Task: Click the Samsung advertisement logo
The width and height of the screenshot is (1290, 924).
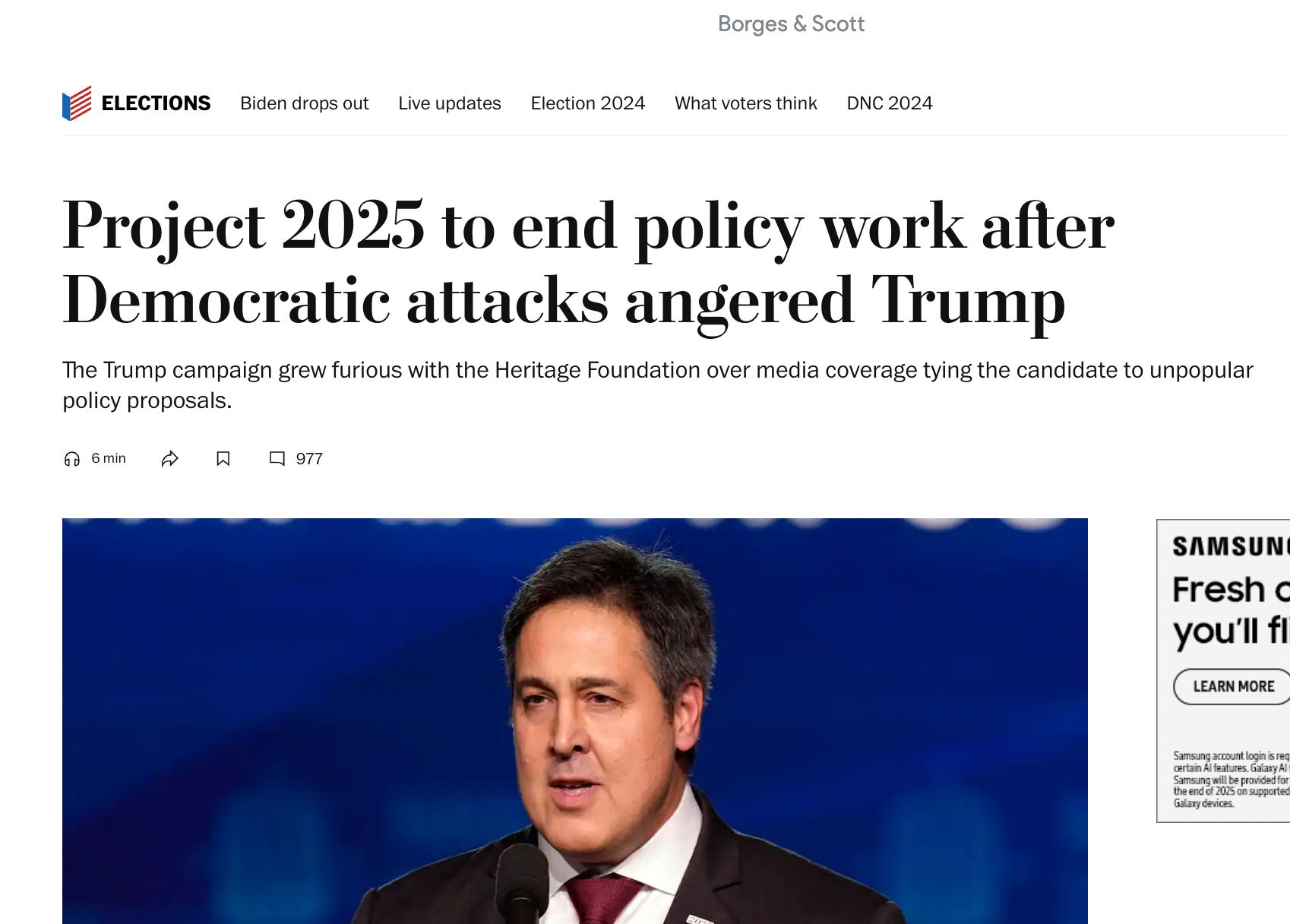Action: [x=1231, y=546]
